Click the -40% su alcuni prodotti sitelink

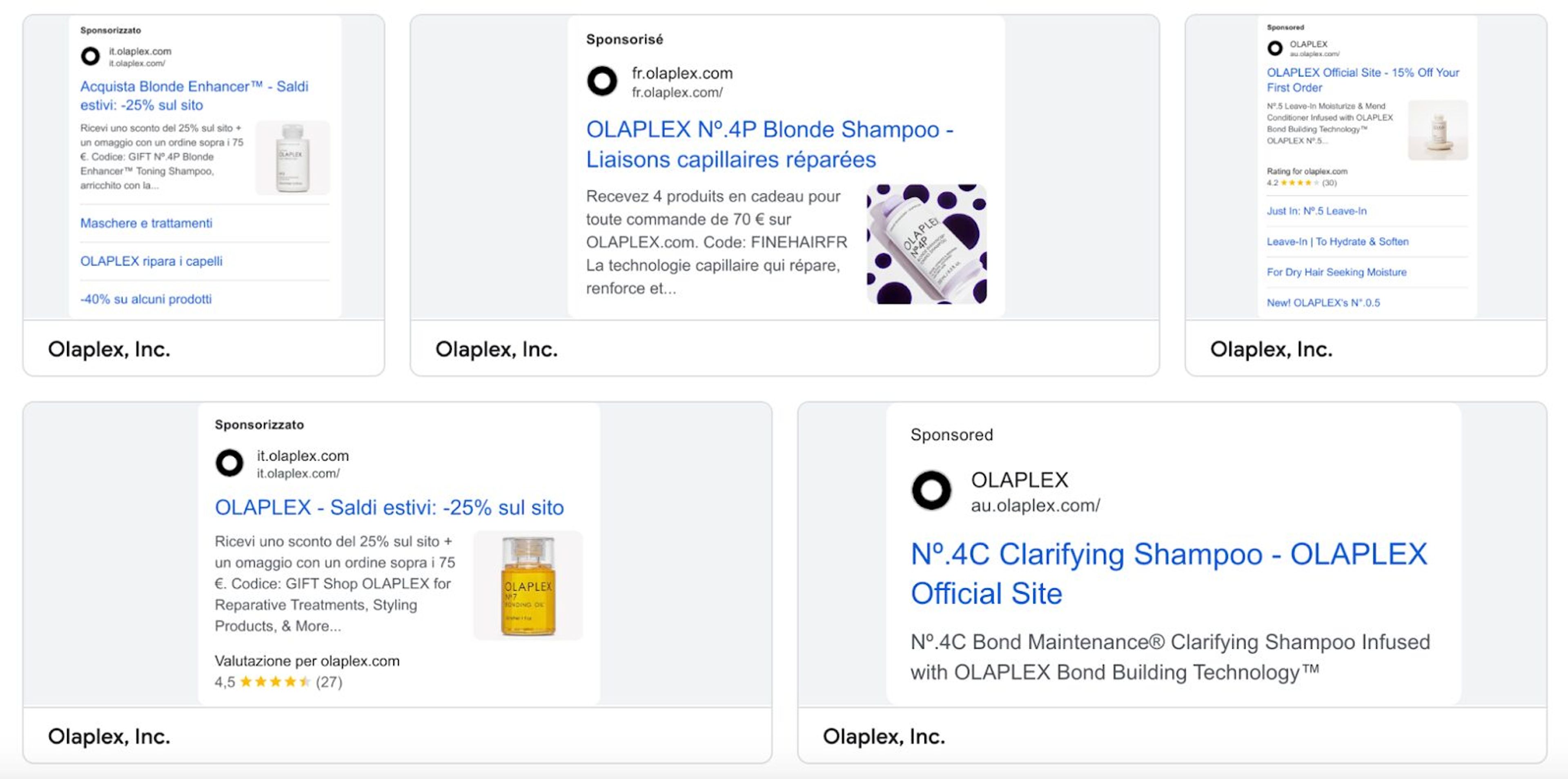[146, 299]
